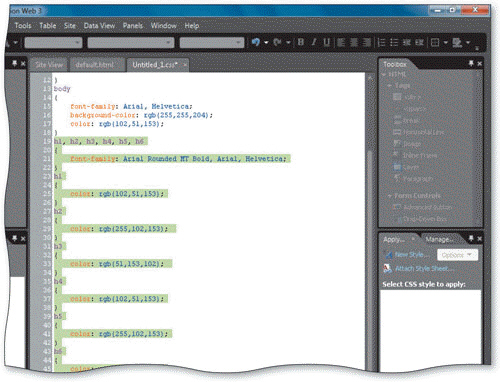Close the Untitled_1.css tab
The width and height of the screenshot is (500, 382).
[x=185, y=65]
